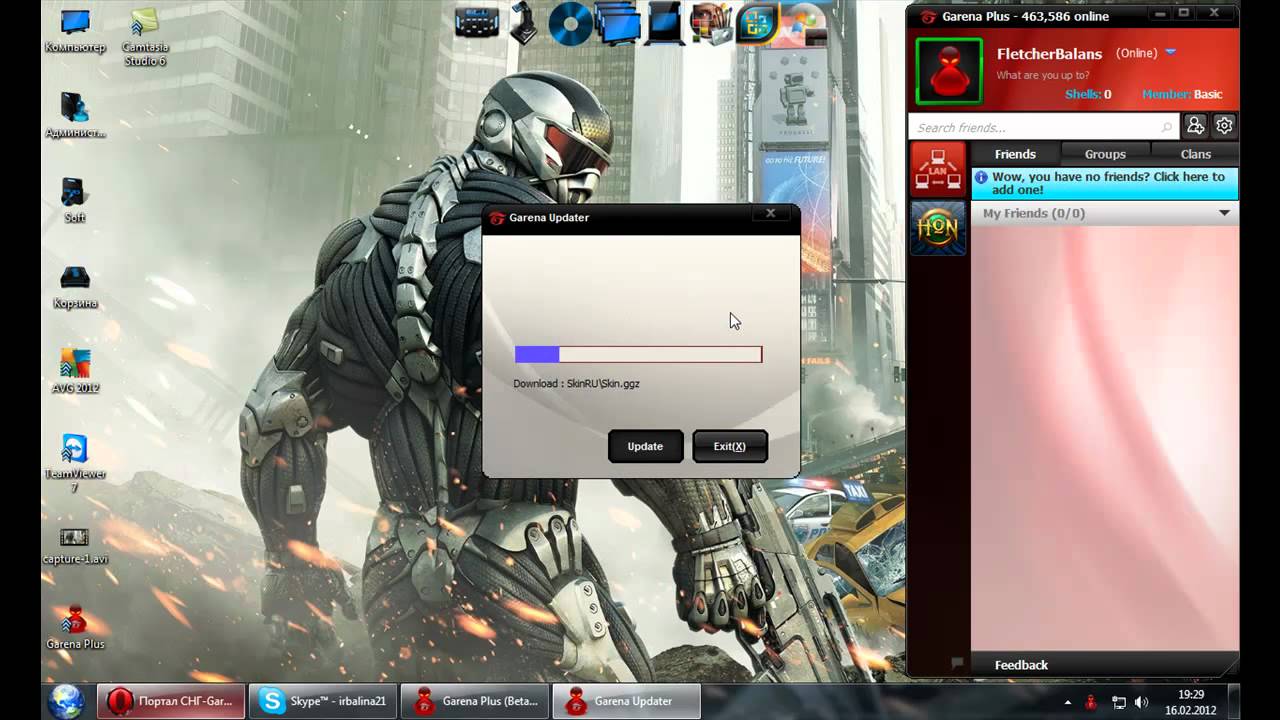Open the volume speaker tray icon
The image size is (1280, 720).
(x=1143, y=702)
